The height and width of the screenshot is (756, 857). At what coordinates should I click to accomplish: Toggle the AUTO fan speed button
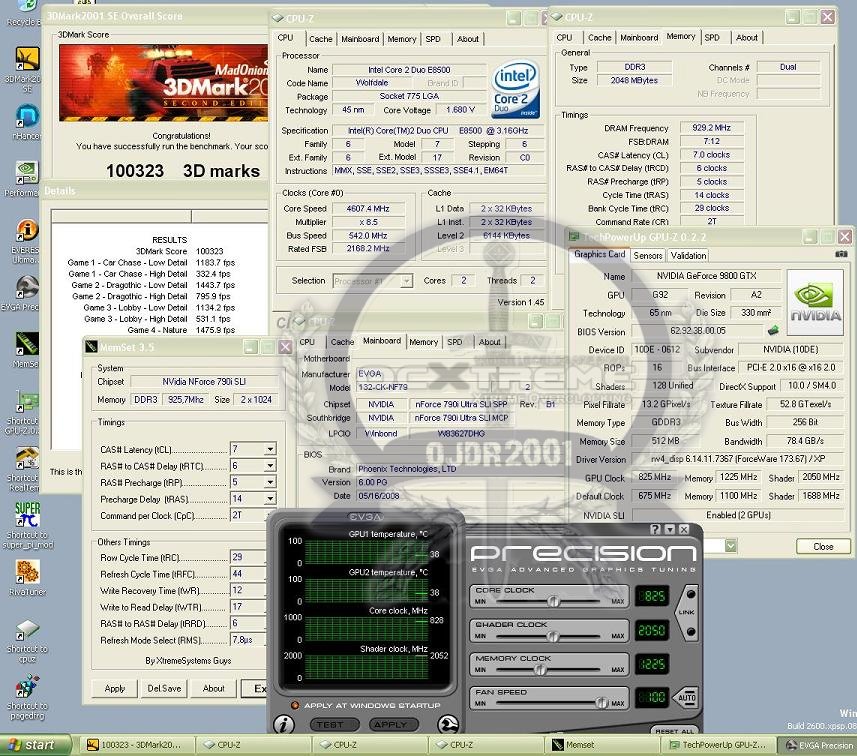pyautogui.click(x=686, y=698)
